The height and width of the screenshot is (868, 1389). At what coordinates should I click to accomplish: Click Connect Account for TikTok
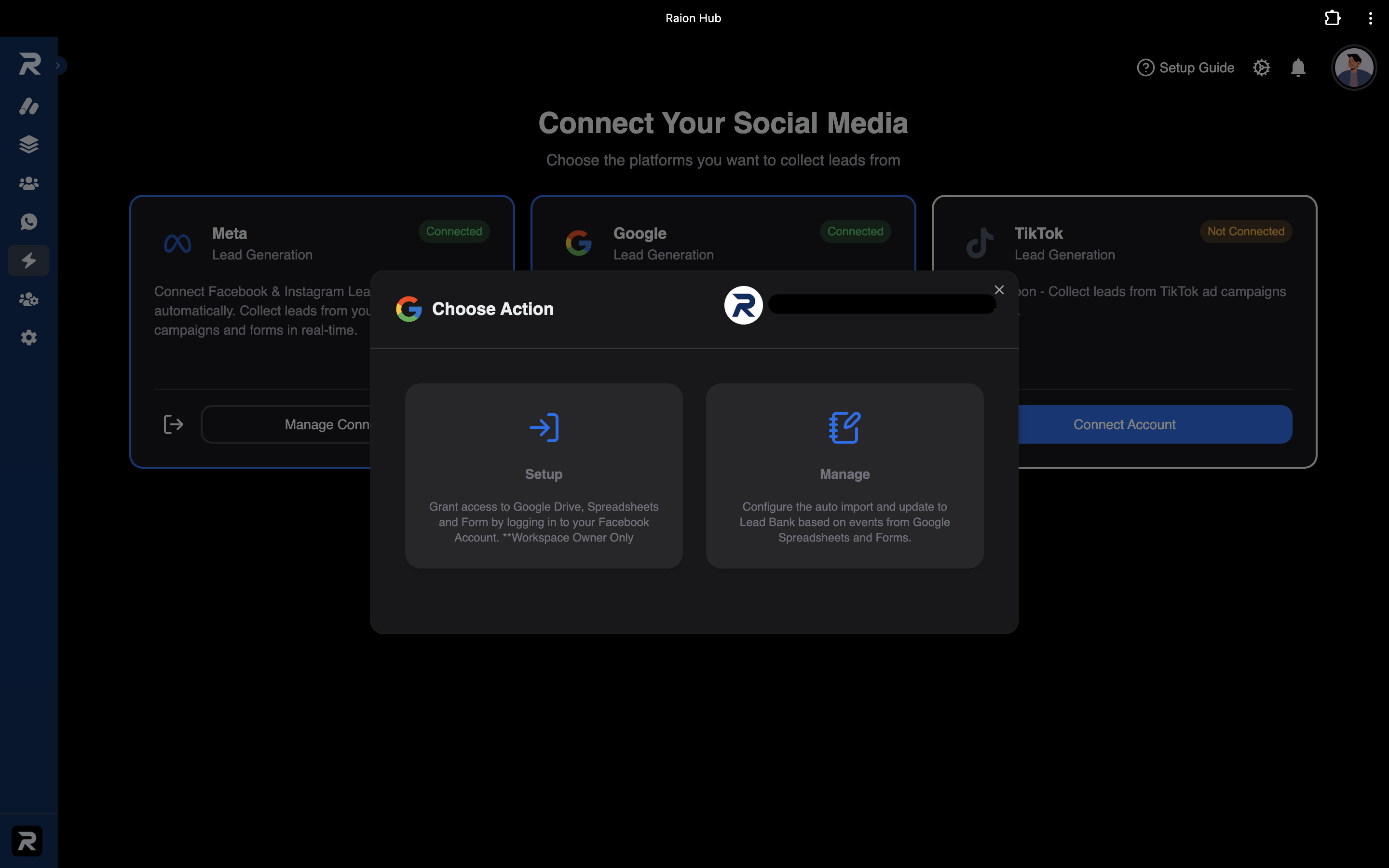coord(1124,424)
